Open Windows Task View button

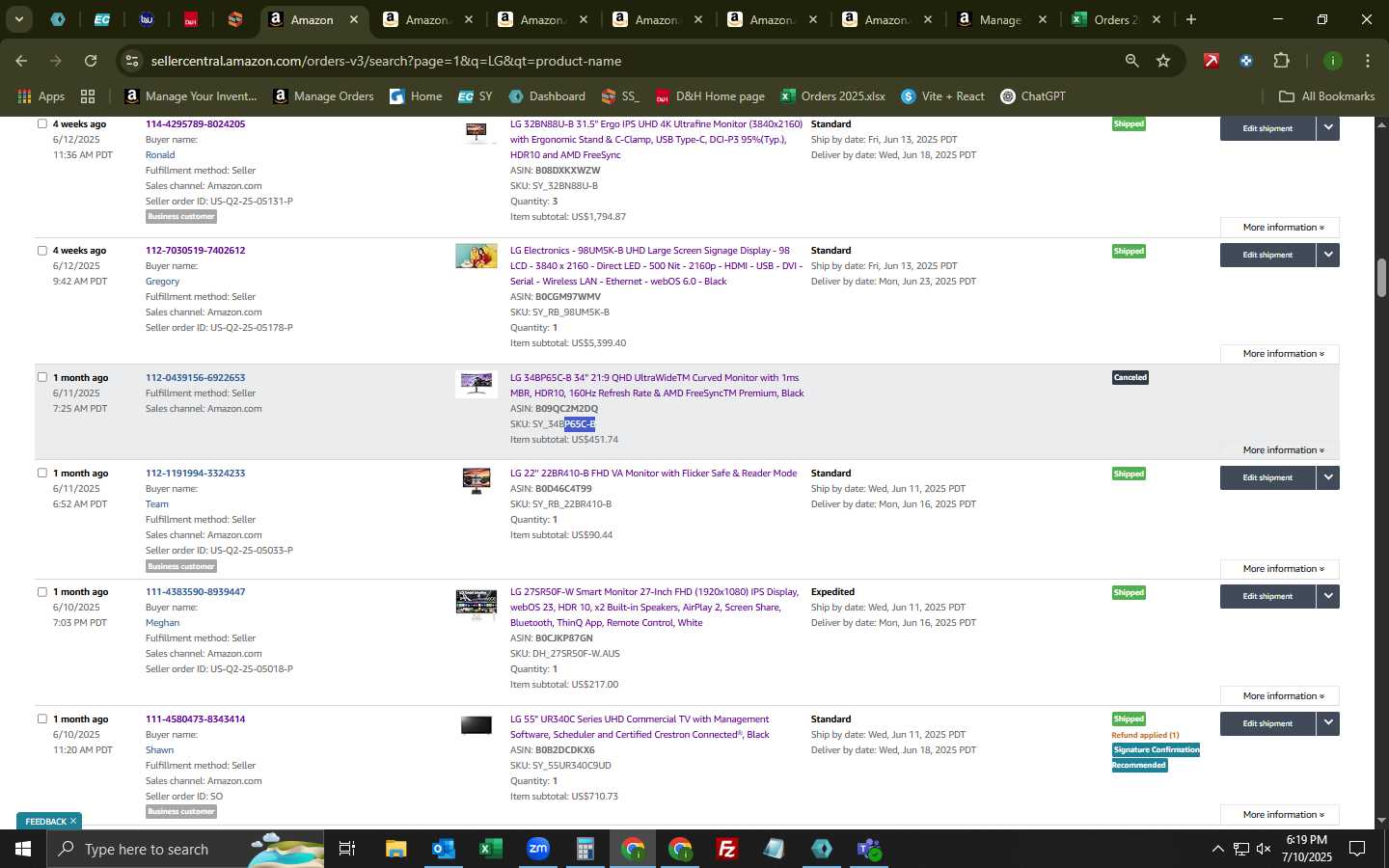(x=346, y=849)
